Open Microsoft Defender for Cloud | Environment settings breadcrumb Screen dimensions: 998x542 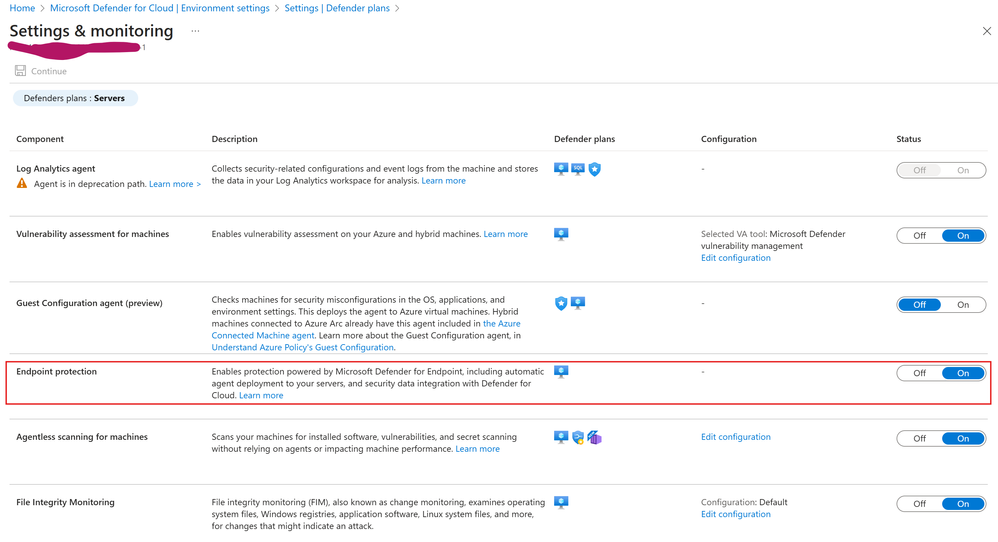tap(160, 8)
